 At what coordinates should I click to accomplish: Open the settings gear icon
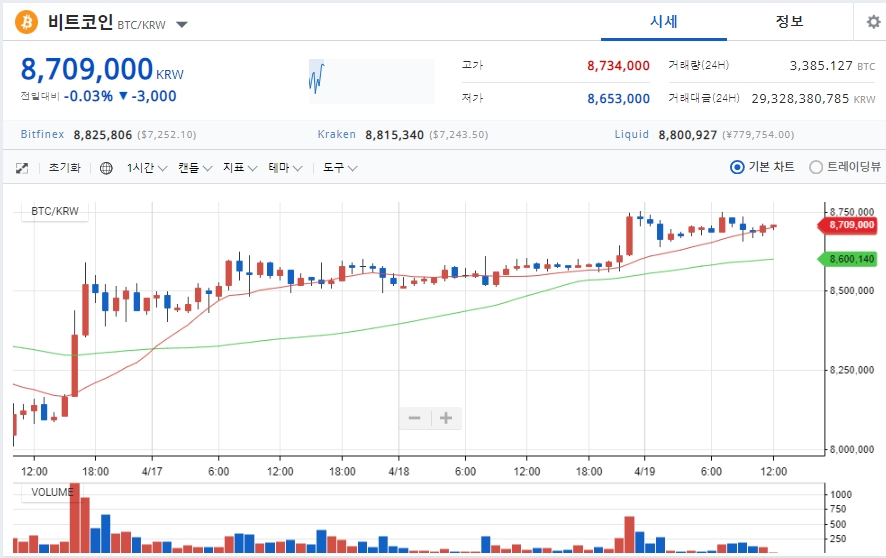click(873, 22)
